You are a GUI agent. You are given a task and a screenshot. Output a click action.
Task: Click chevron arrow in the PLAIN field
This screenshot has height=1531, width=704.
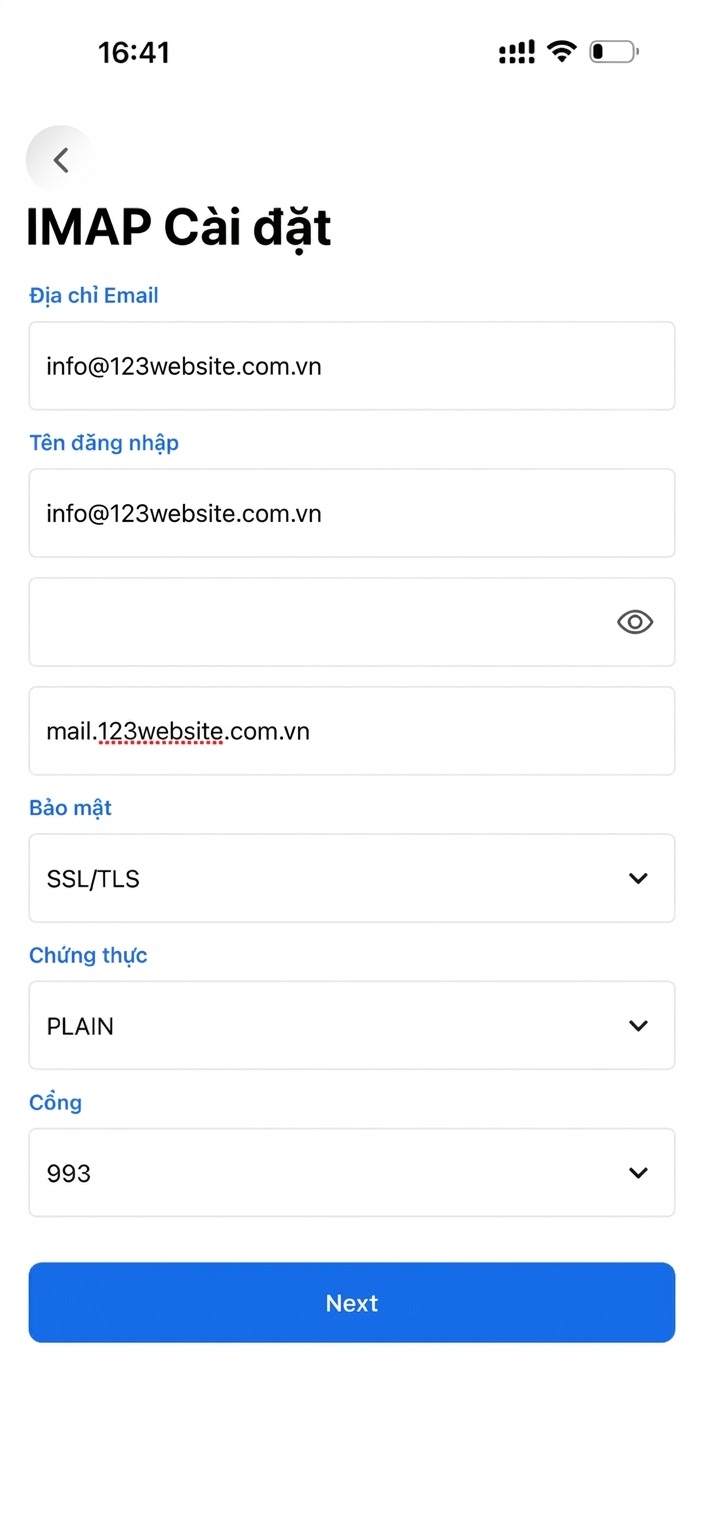tap(638, 1025)
